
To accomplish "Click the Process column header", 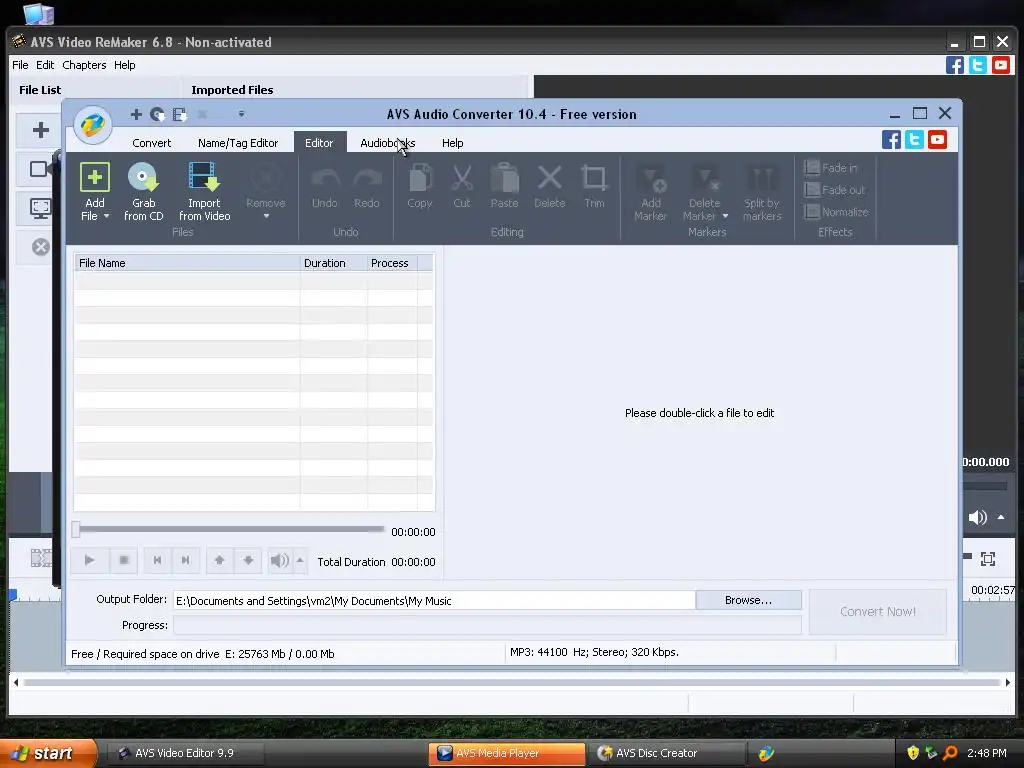I will pyautogui.click(x=392, y=263).
